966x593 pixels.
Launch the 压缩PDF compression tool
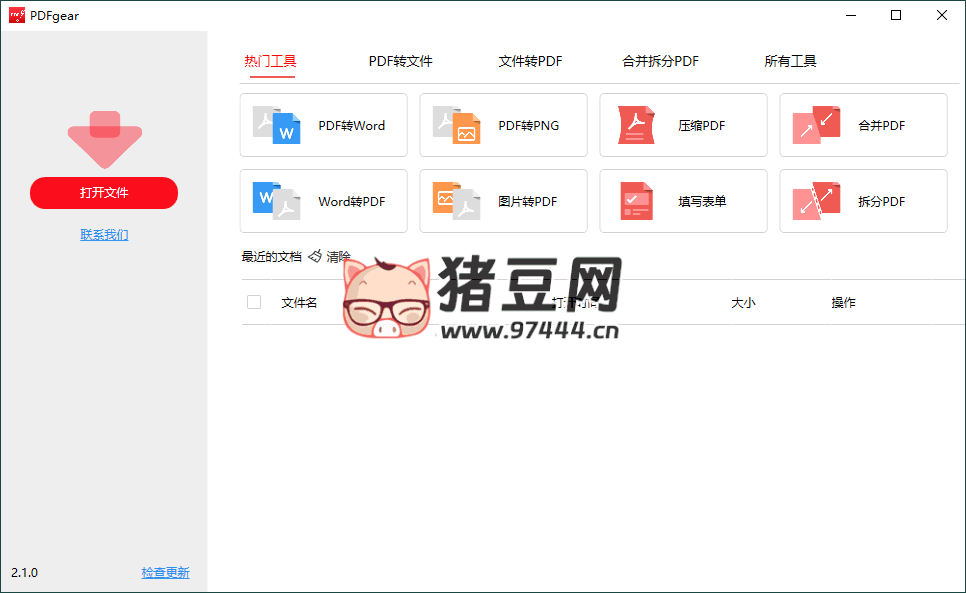pos(683,125)
